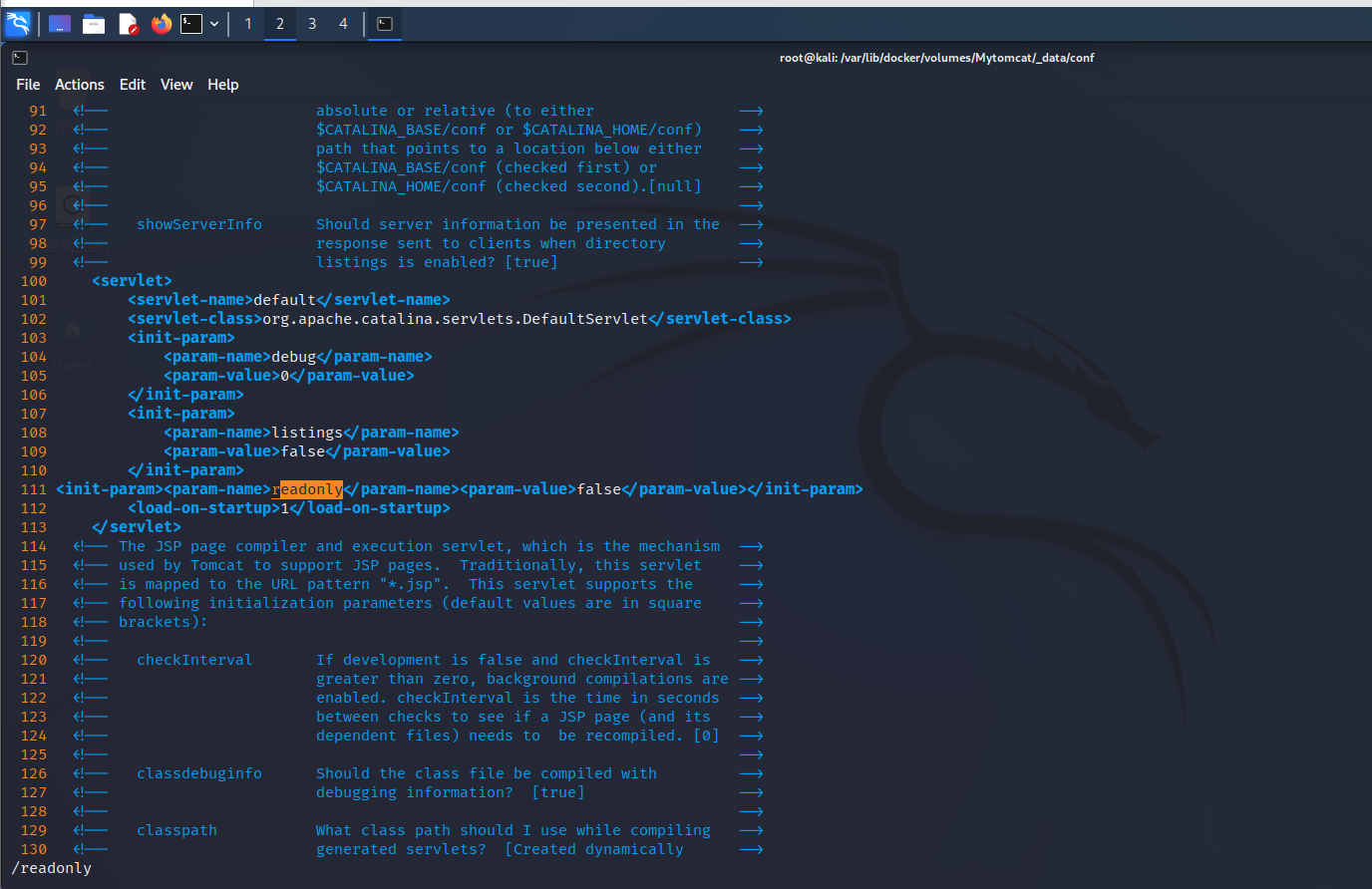Open the View menu
The height and width of the screenshot is (889, 1372).
(x=176, y=85)
